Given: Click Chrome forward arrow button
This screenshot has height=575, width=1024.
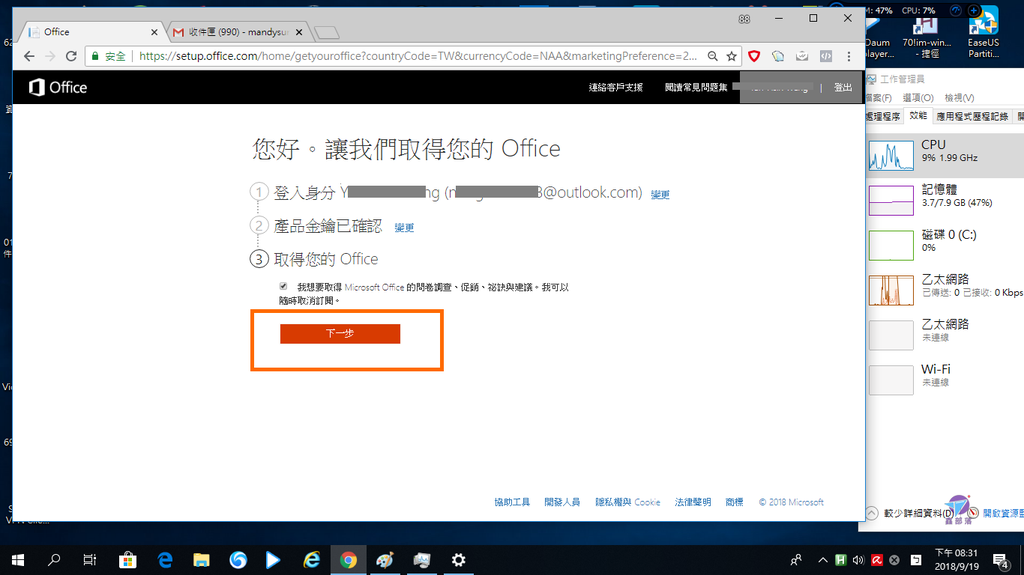Looking at the screenshot, I should tap(50, 56).
